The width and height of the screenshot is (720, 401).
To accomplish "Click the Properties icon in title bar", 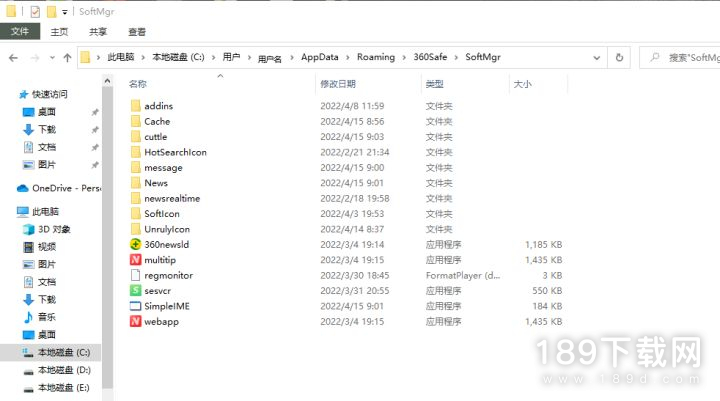I will click(35, 11).
